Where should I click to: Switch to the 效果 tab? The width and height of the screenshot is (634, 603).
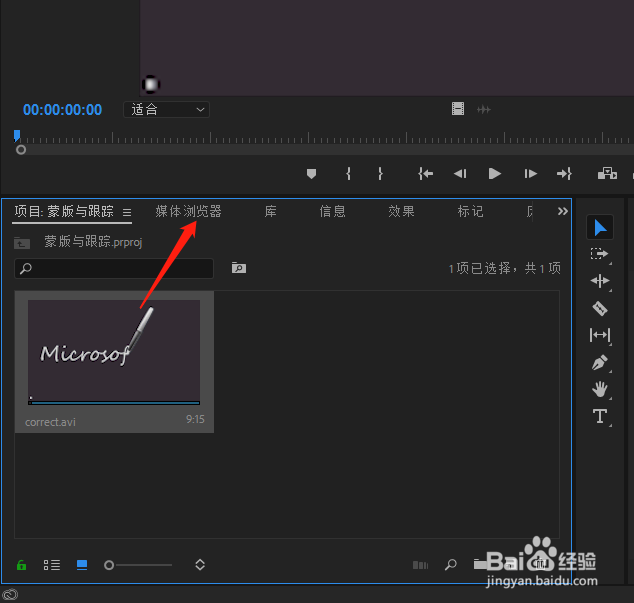coord(401,211)
